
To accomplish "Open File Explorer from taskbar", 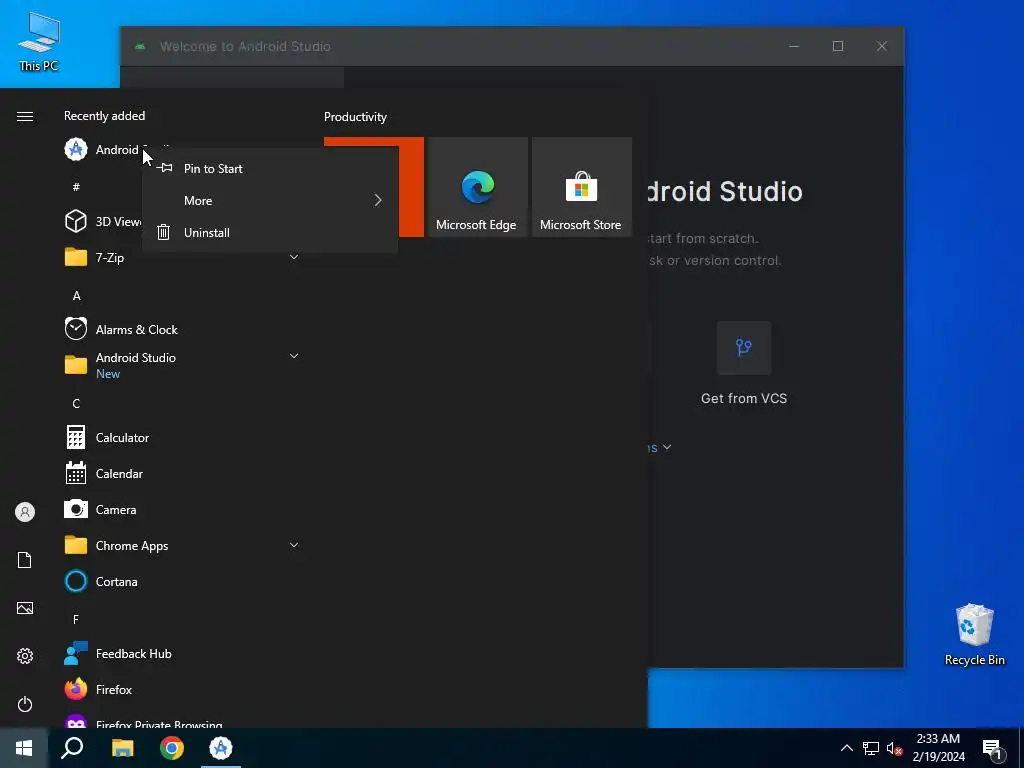I will pos(122,748).
